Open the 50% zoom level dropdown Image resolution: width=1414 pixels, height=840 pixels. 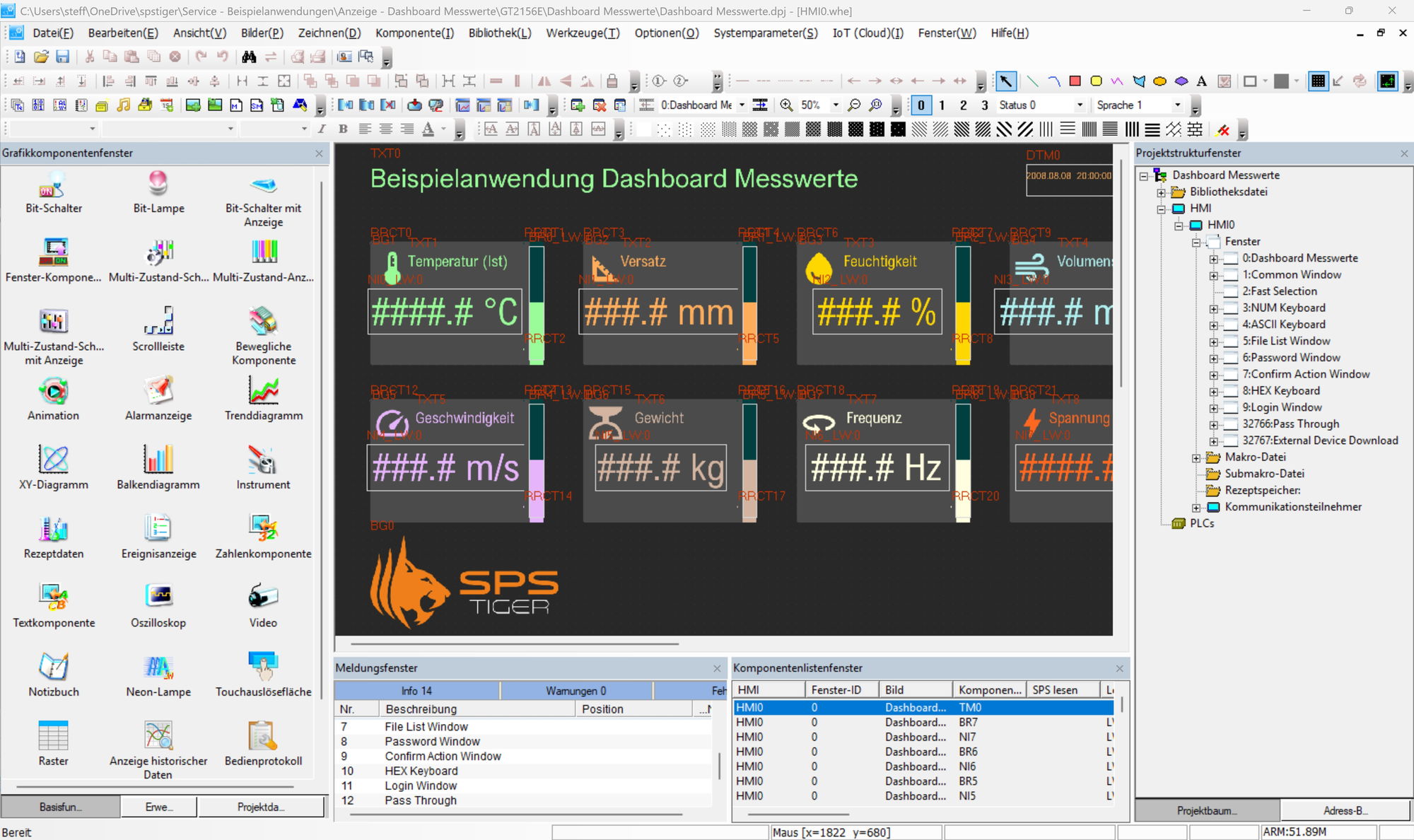coord(837,105)
